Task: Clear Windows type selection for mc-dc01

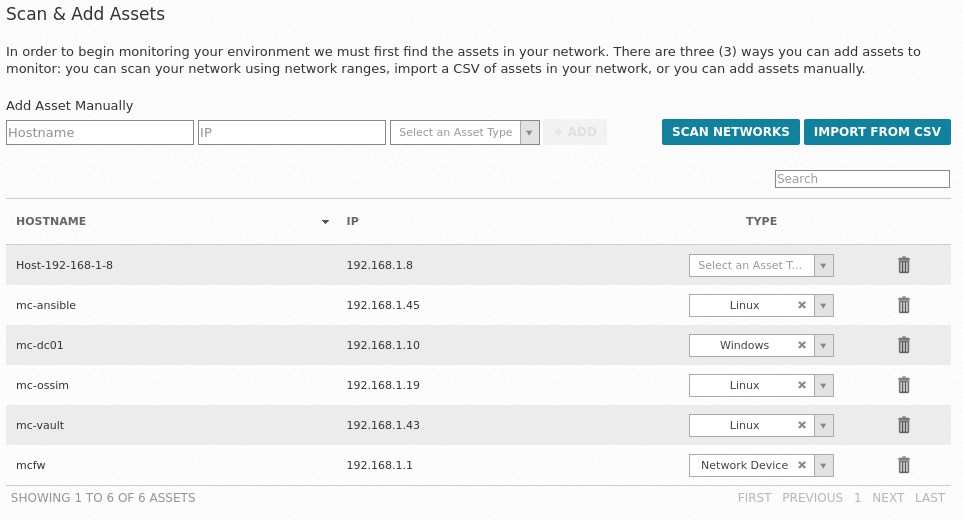Action: [x=802, y=345]
